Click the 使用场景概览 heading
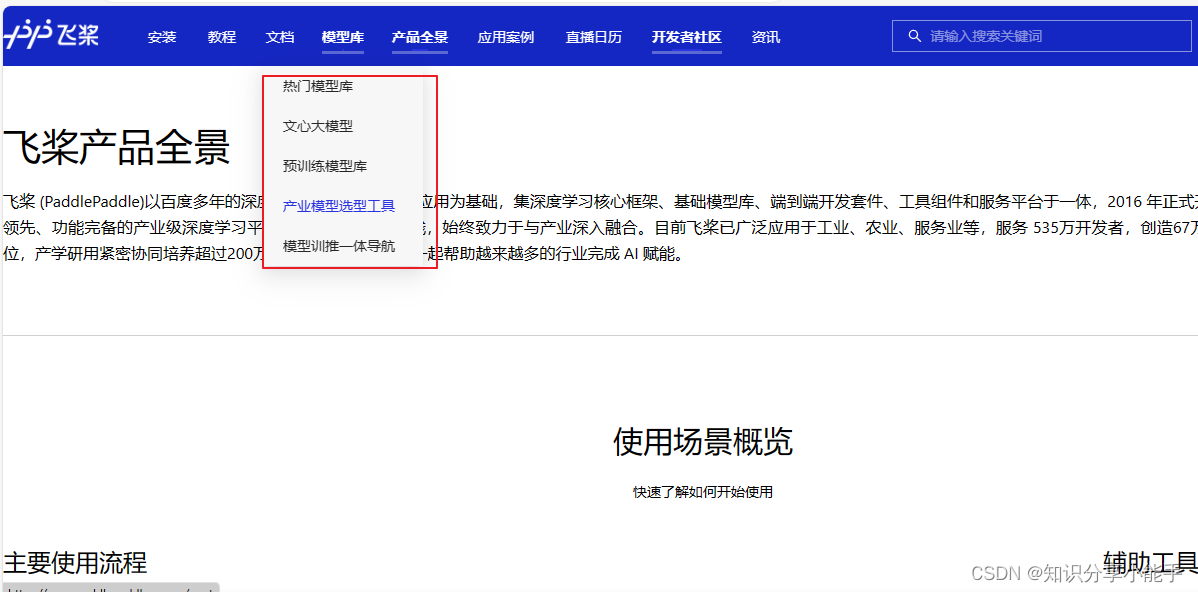Screen dimensions: 1198x592 702,441
